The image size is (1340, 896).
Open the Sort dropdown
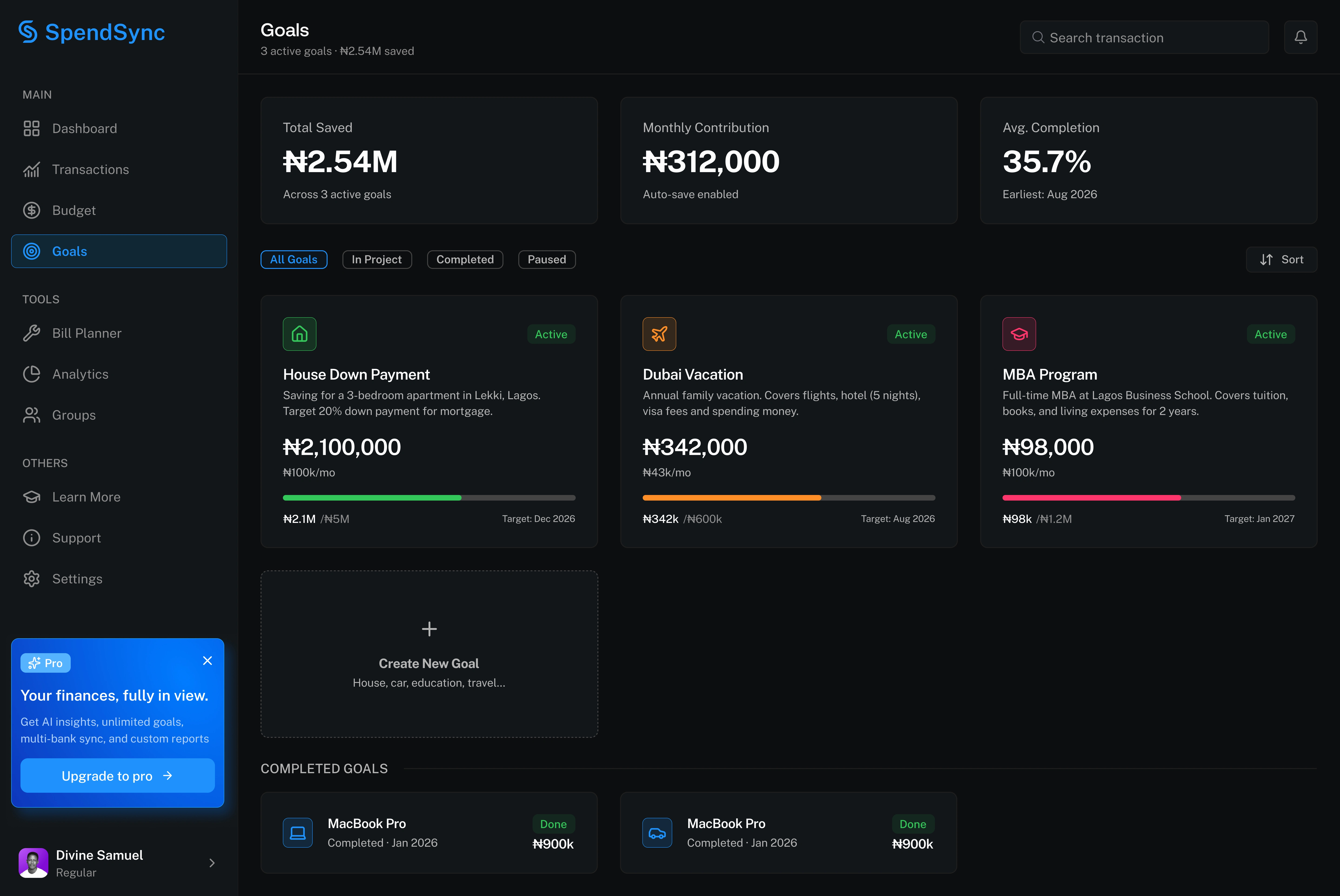coord(1281,259)
